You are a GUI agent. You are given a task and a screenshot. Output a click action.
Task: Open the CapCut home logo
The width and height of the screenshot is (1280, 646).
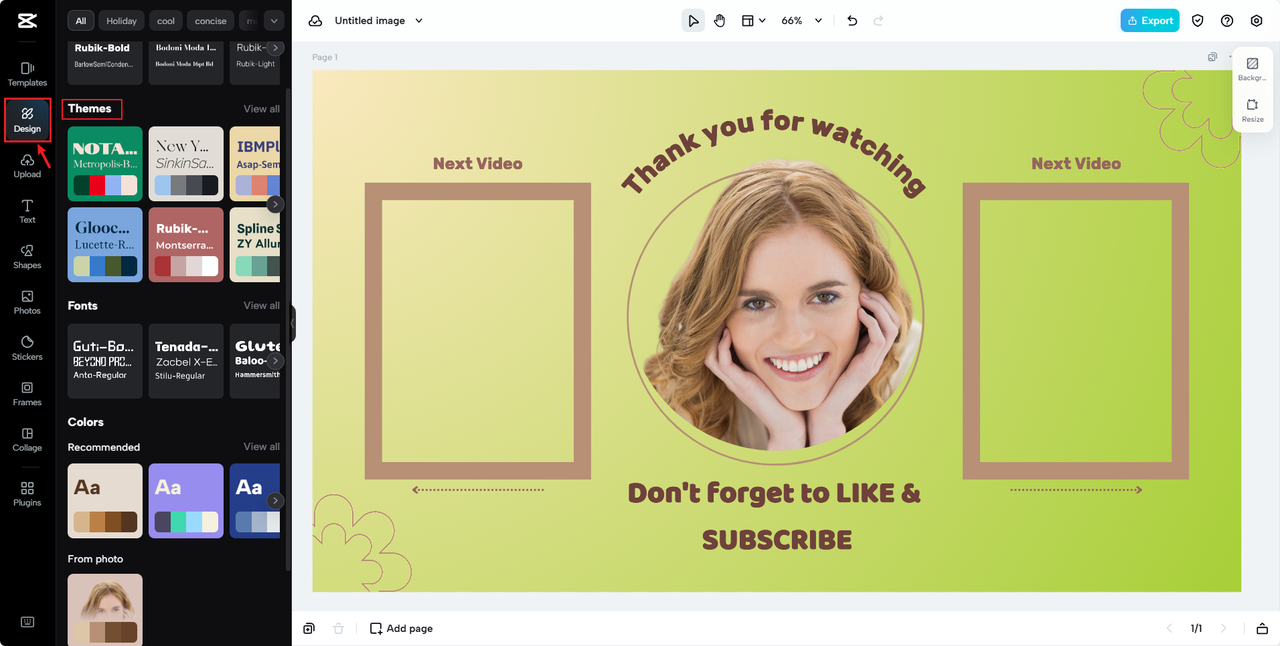coord(27,20)
